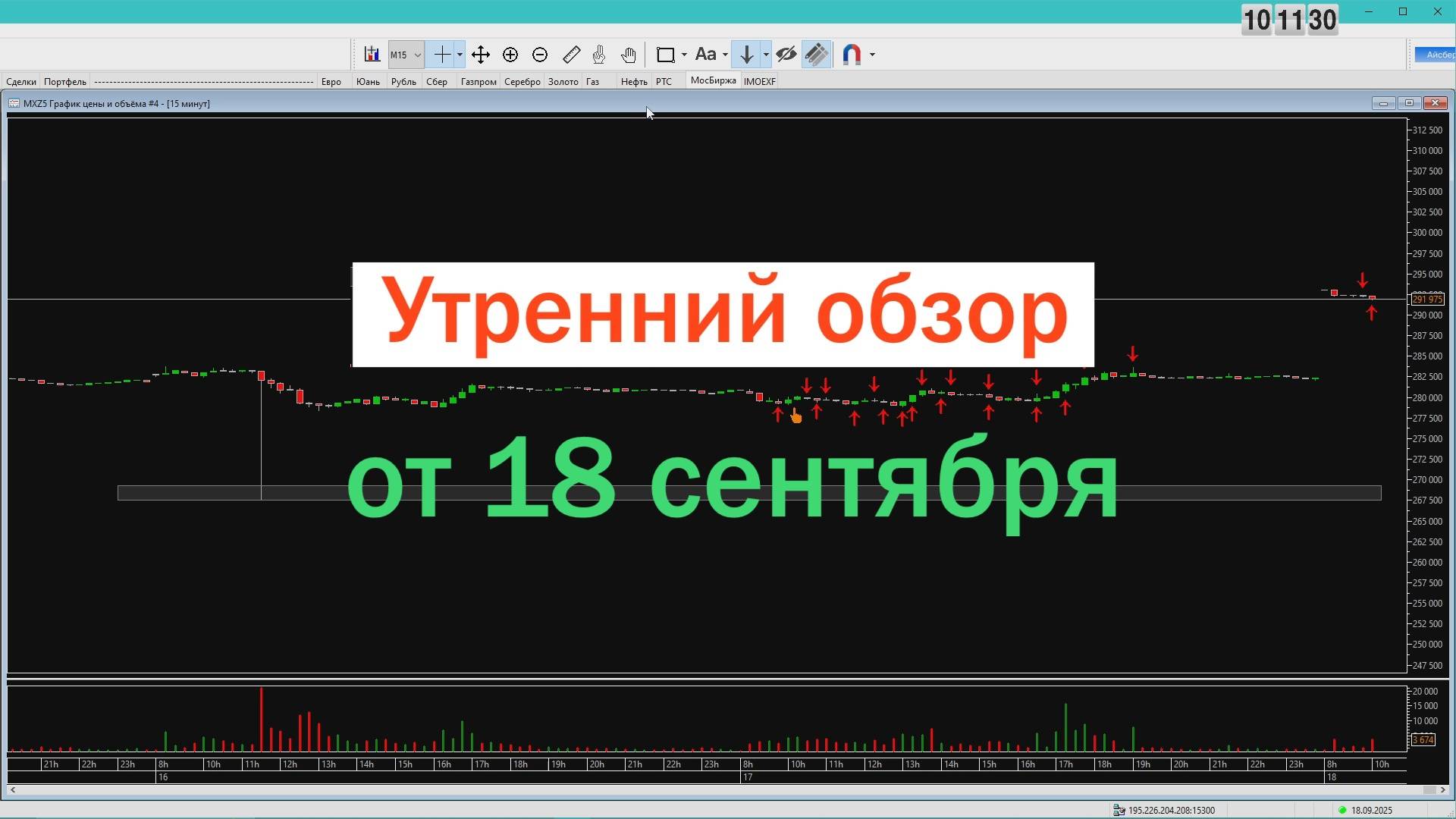
Task: Switch to the IMOEXF instrument
Action: pos(760,81)
